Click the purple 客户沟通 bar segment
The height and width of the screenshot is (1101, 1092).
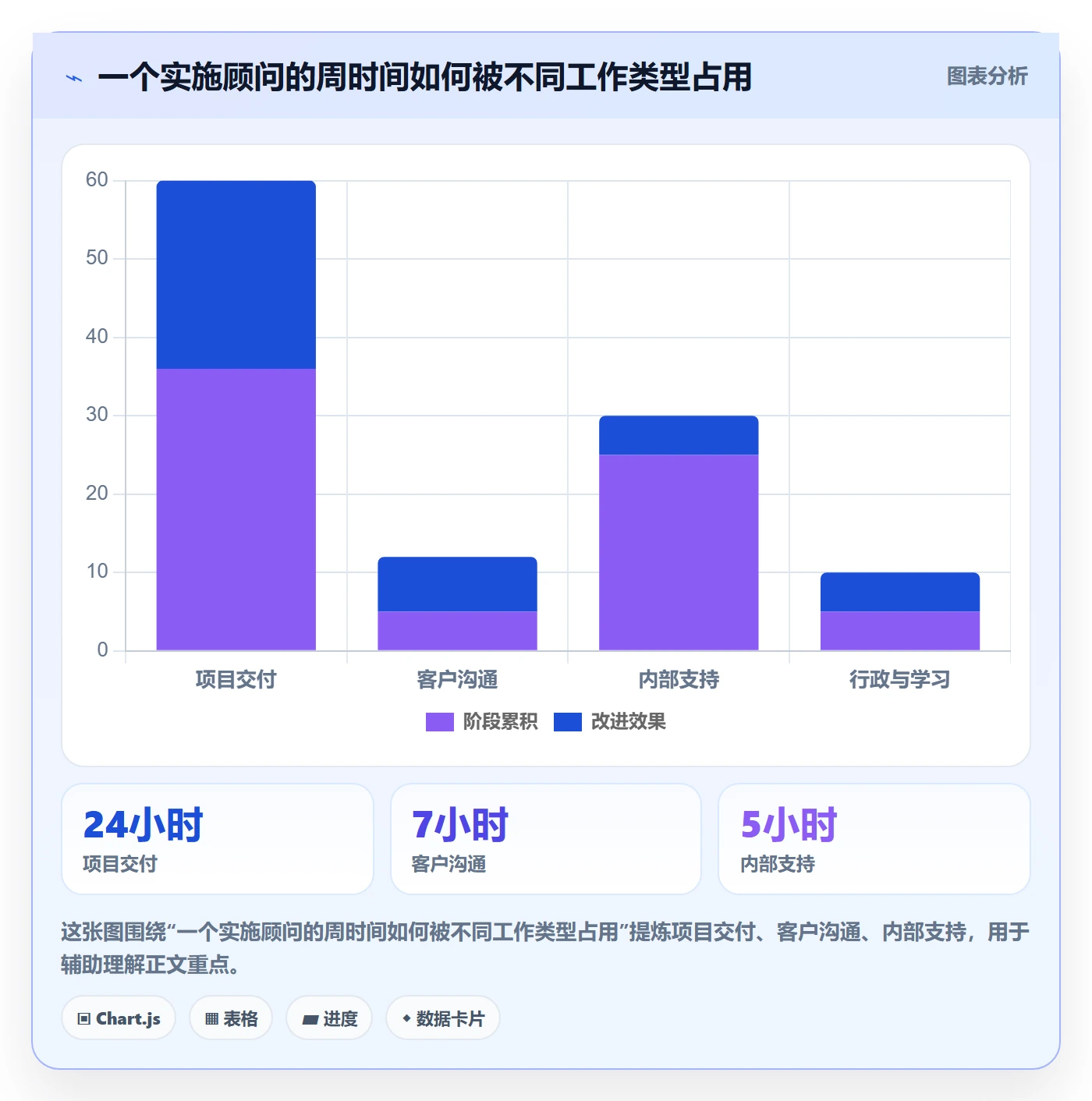[457, 631]
